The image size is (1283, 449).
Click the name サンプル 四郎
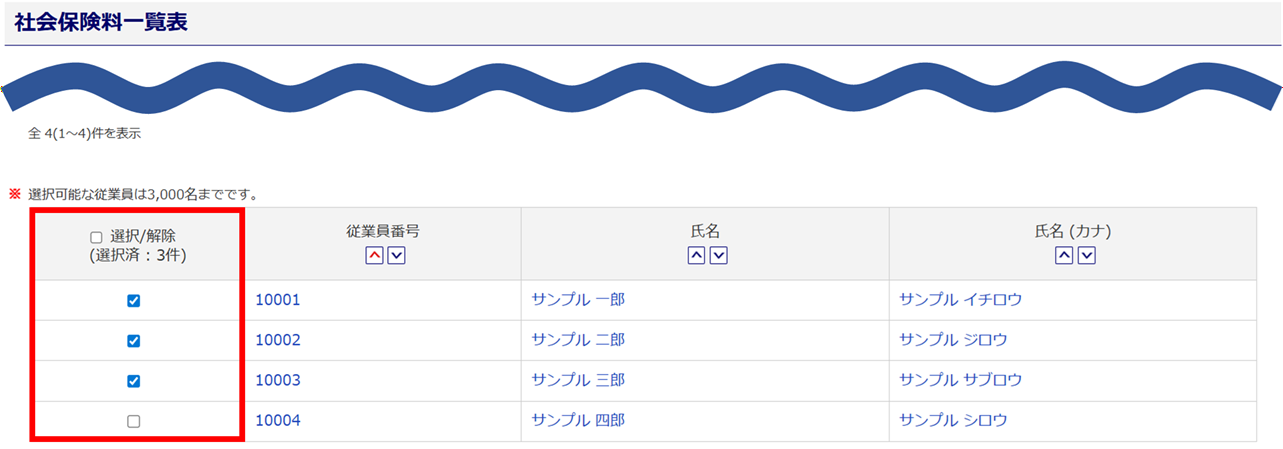tap(578, 421)
